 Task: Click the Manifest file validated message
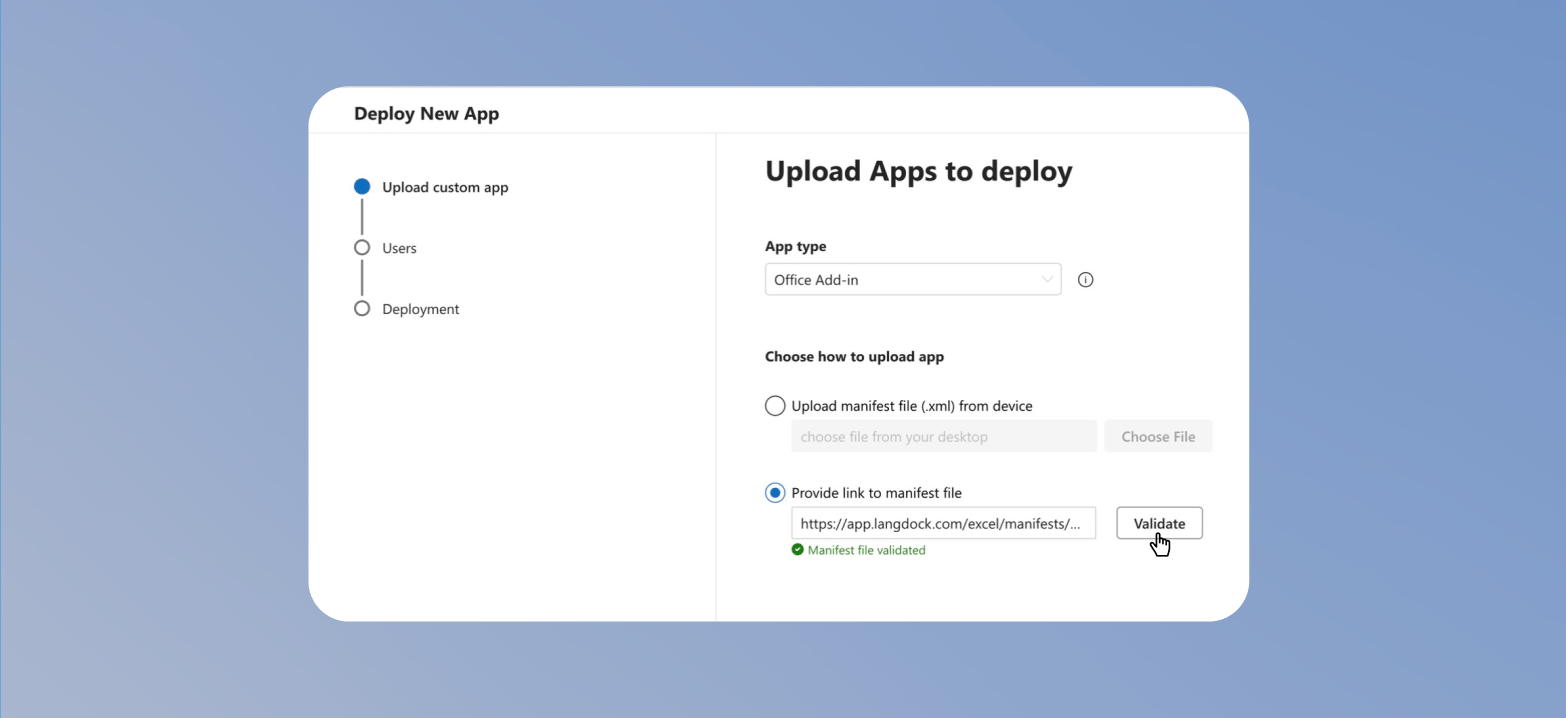[x=866, y=550]
